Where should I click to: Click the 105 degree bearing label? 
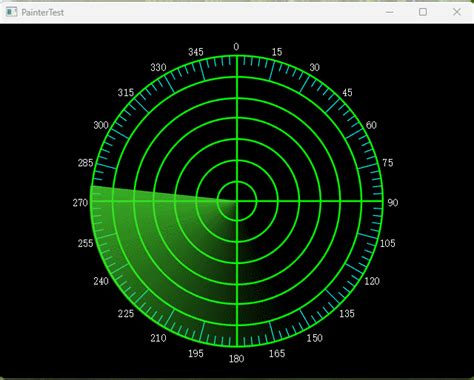pyautogui.click(x=387, y=243)
